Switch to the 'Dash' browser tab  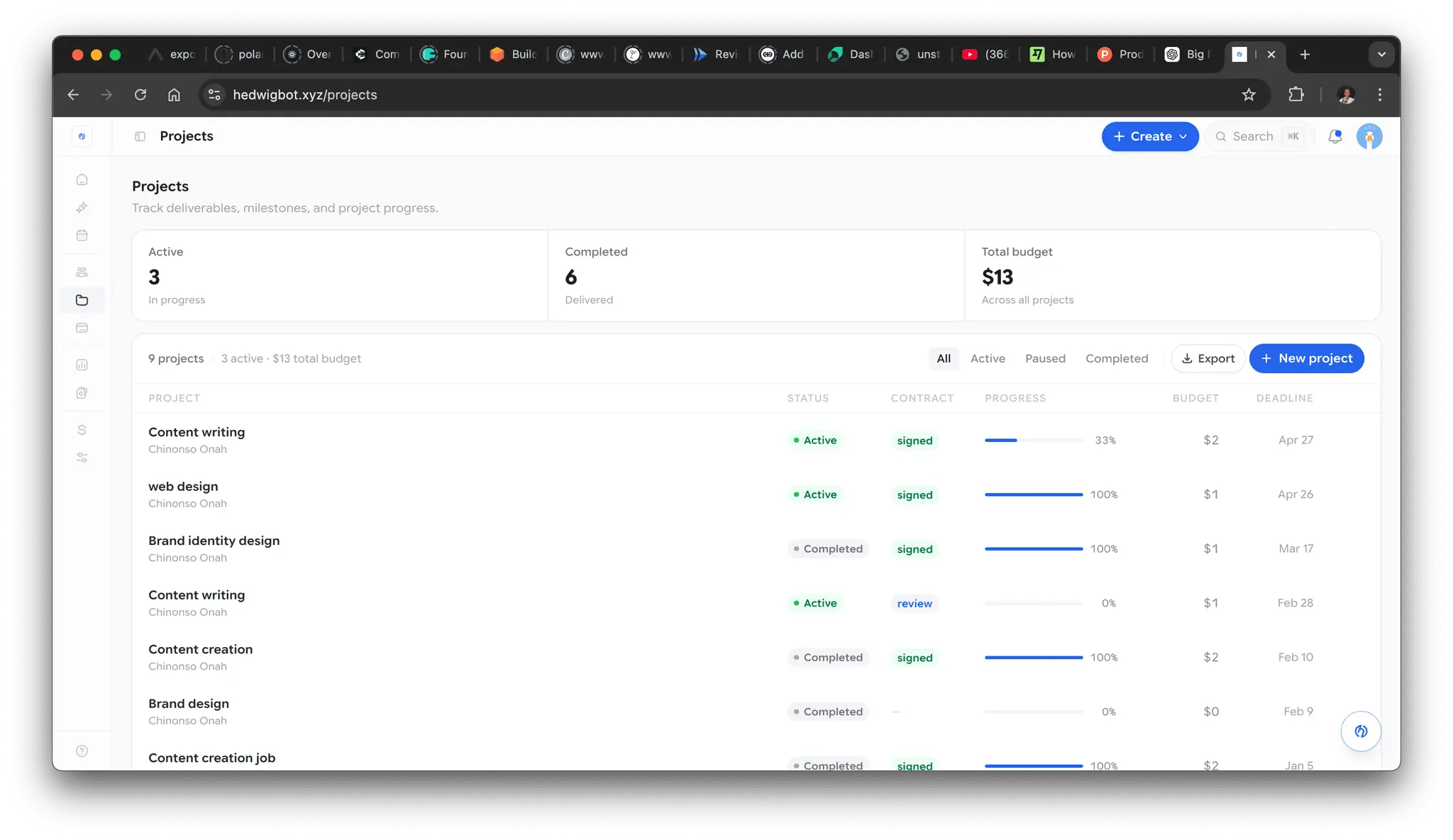850,55
